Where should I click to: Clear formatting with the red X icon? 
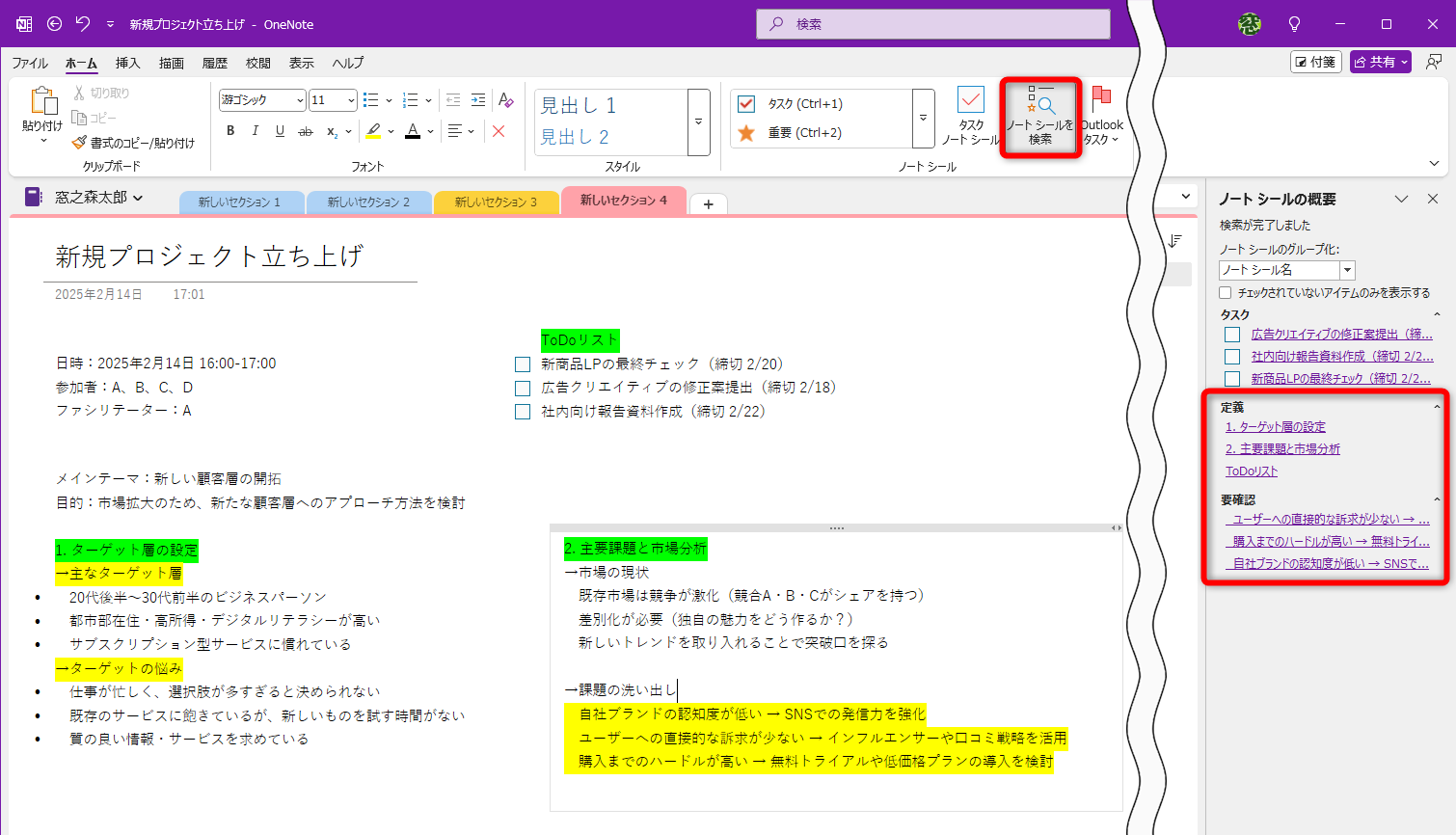(x=499, y=132)
